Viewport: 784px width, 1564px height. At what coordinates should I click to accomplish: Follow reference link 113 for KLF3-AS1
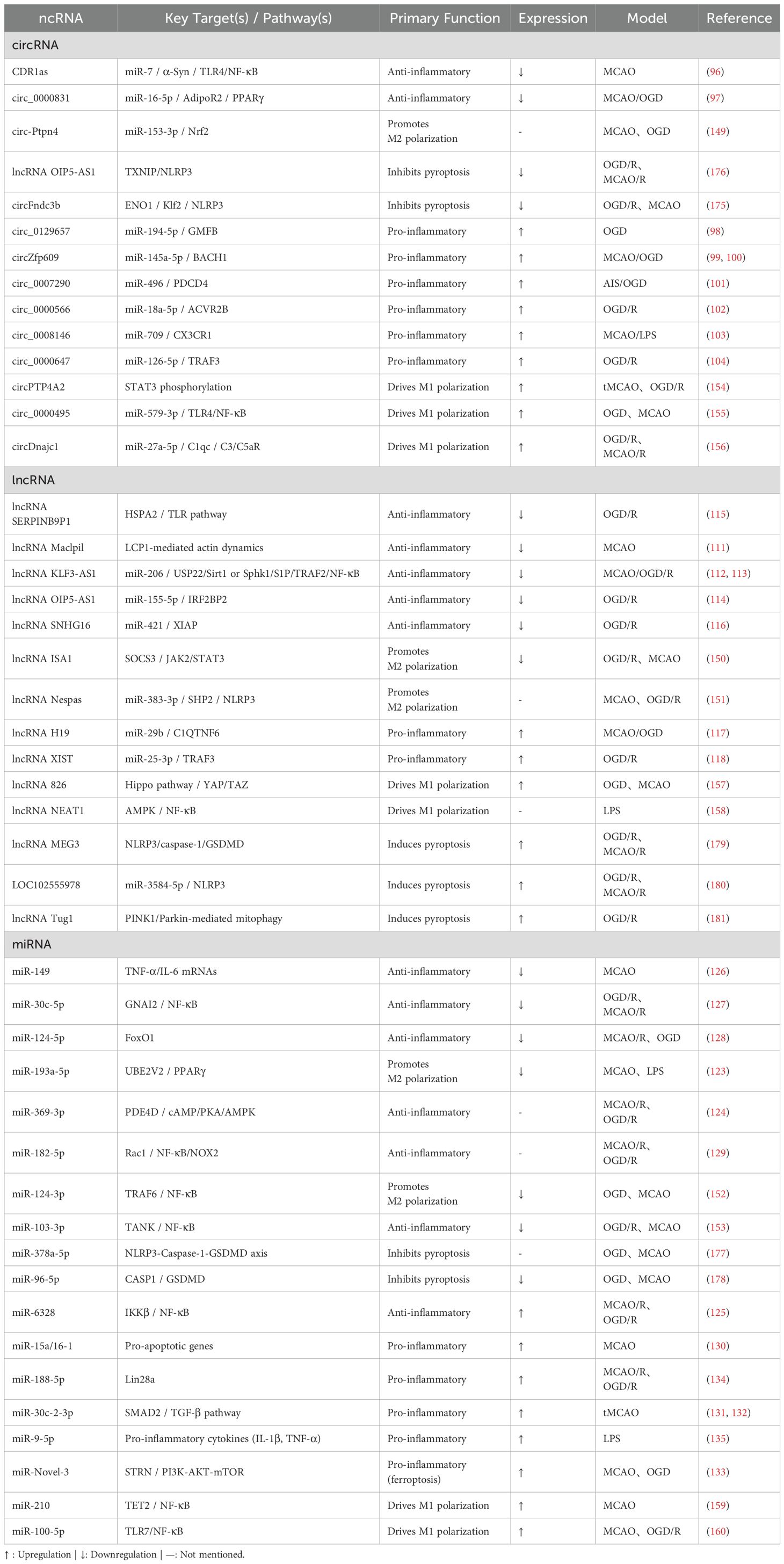point(739,573)
